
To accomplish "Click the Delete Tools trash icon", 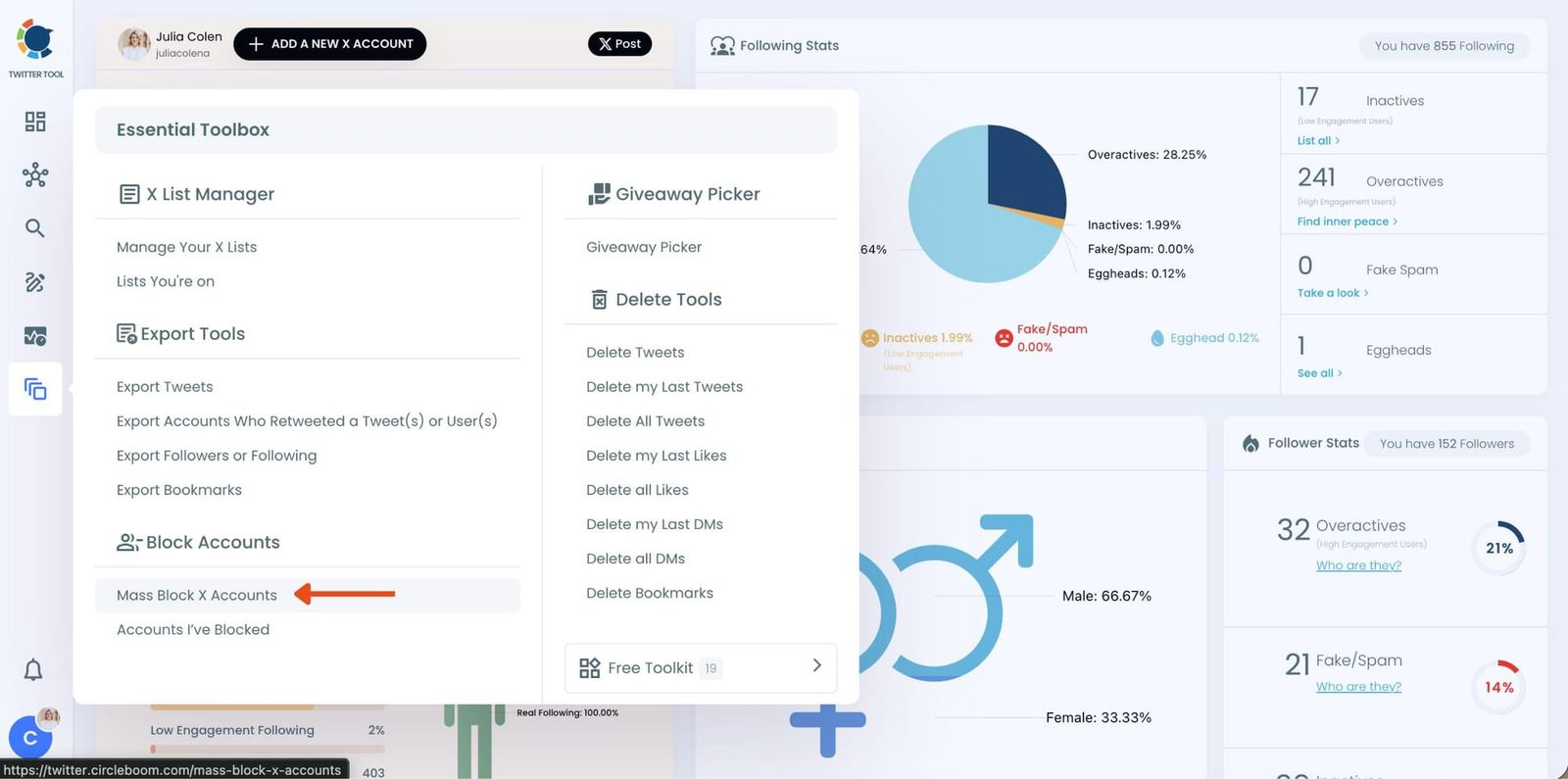I will [x=600, y=300].
